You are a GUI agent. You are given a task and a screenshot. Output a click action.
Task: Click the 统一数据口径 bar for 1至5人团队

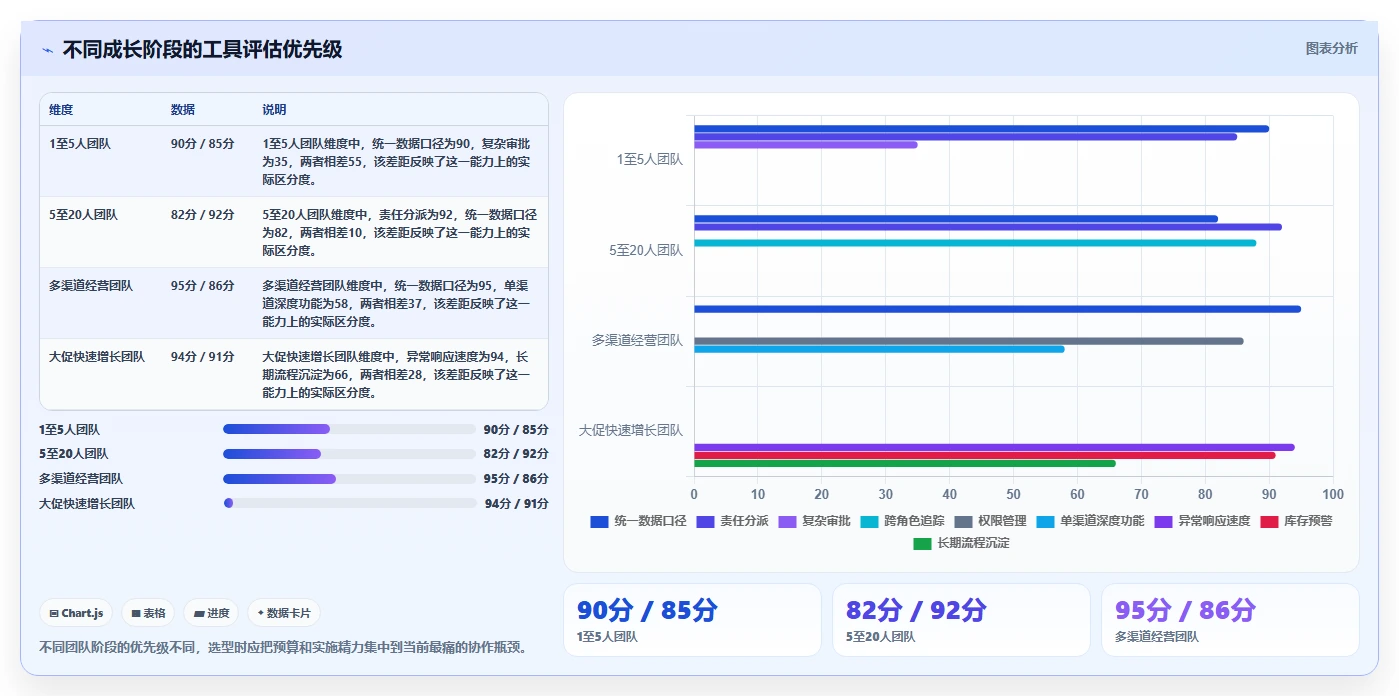[981, 128]
